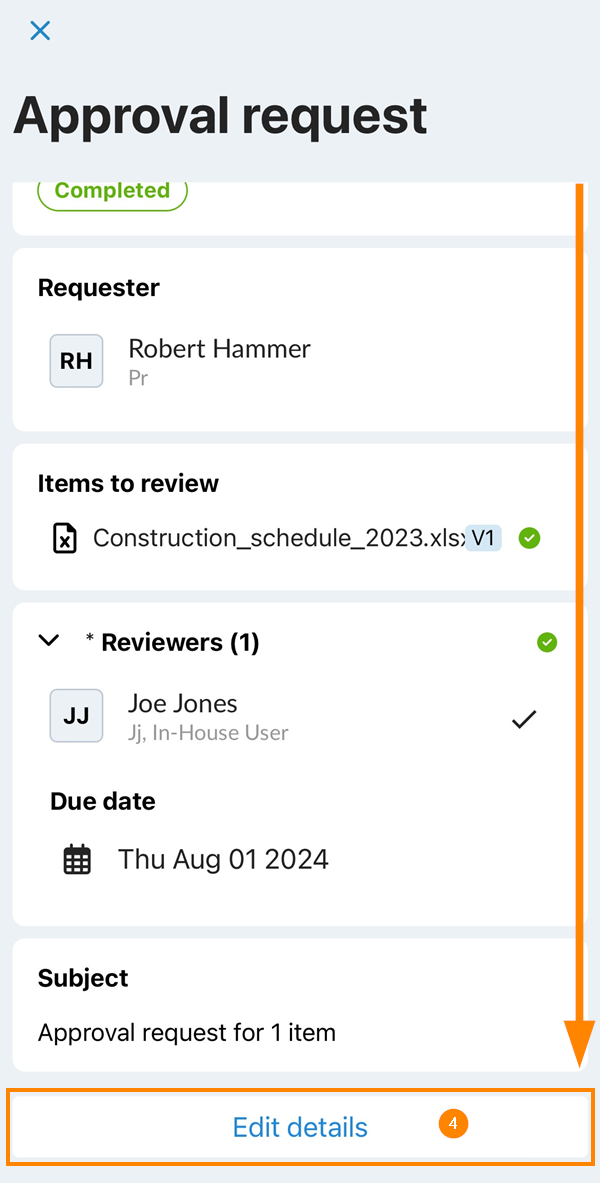Click the subject text field
Image resolution: width=600 pixels, height=1183 pixels.
click(x=186, y=1032)
